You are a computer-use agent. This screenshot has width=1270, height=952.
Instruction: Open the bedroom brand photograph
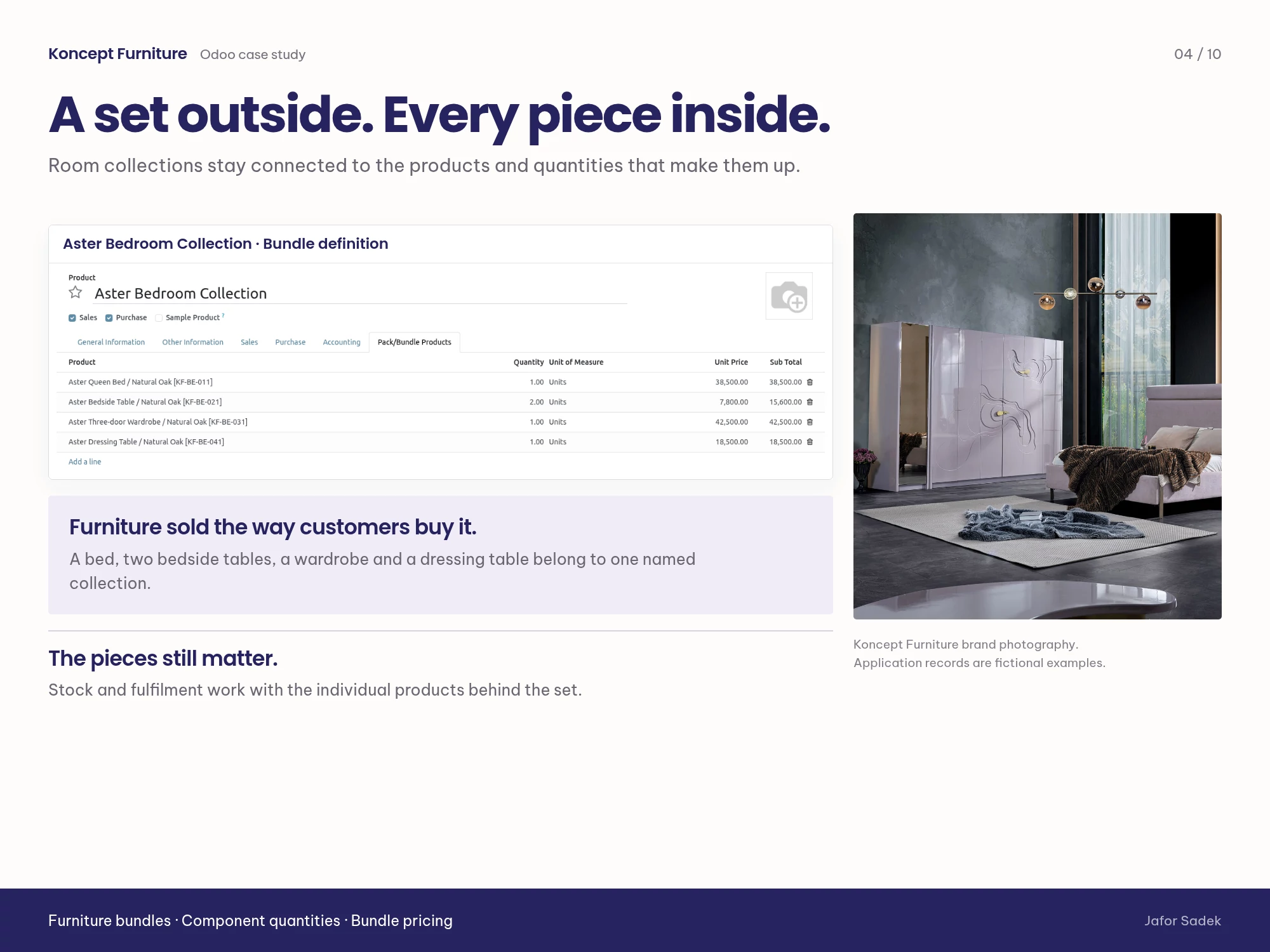tap(1037, 416)
